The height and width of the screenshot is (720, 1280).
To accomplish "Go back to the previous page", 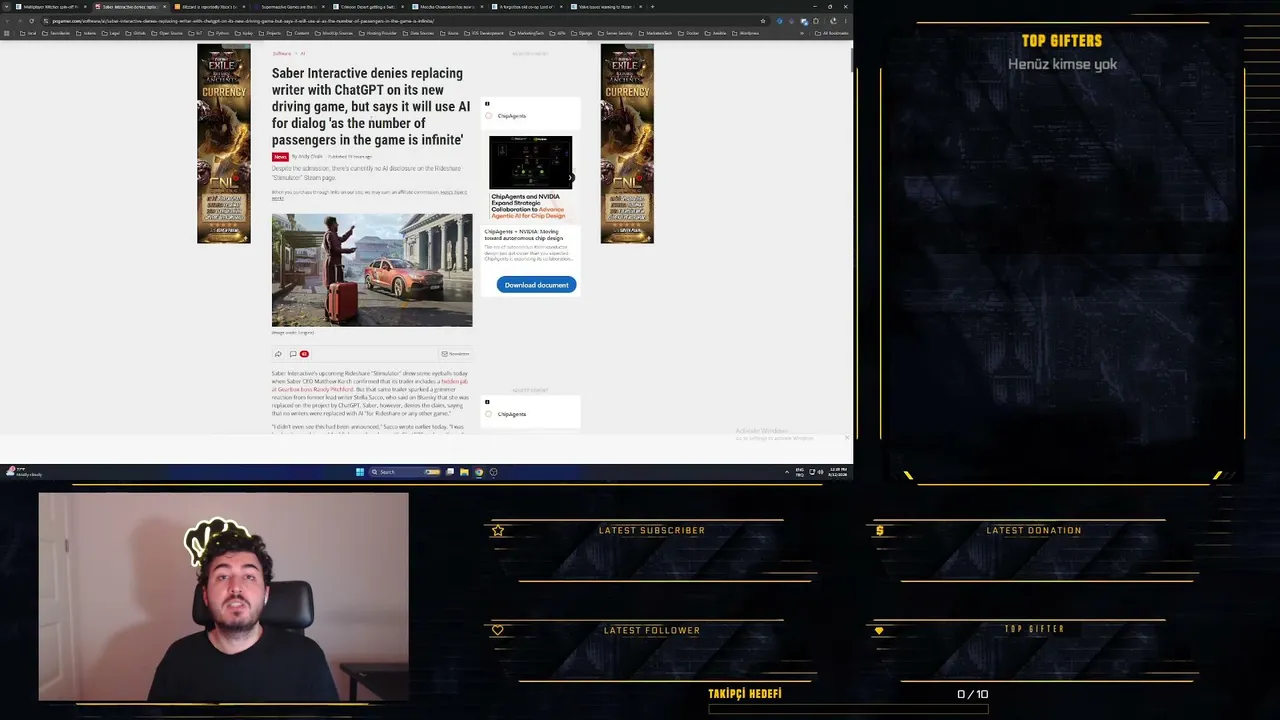I will (7, 21).
